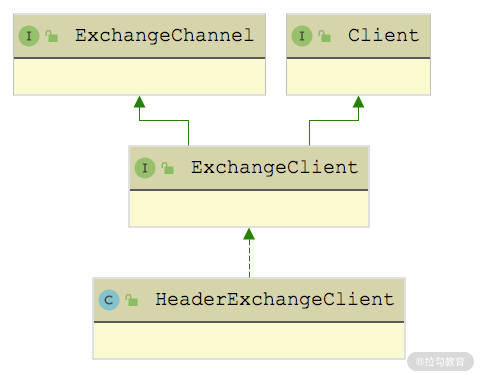Click the public visibility lock next to ExchangeClient

168,168
